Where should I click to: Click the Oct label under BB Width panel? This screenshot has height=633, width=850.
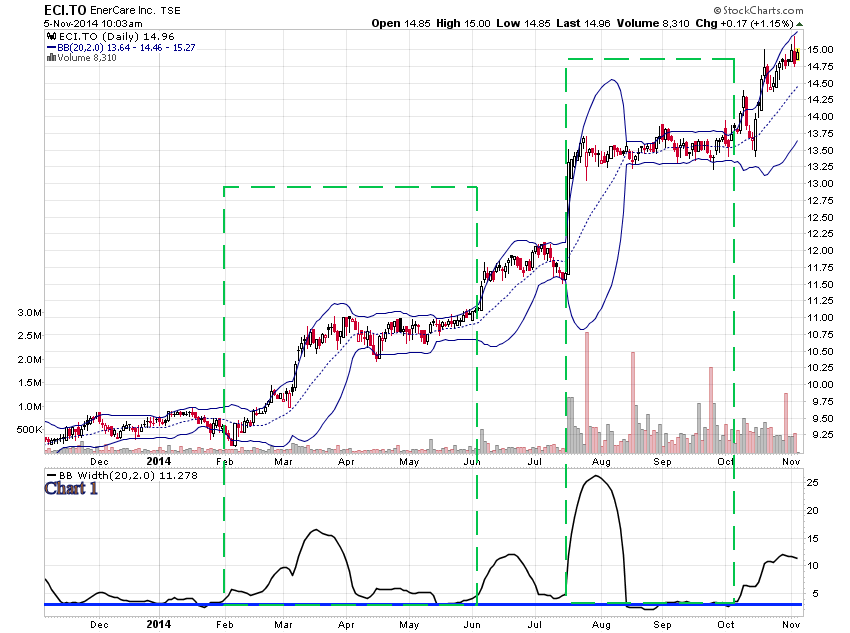click(725, 624)
